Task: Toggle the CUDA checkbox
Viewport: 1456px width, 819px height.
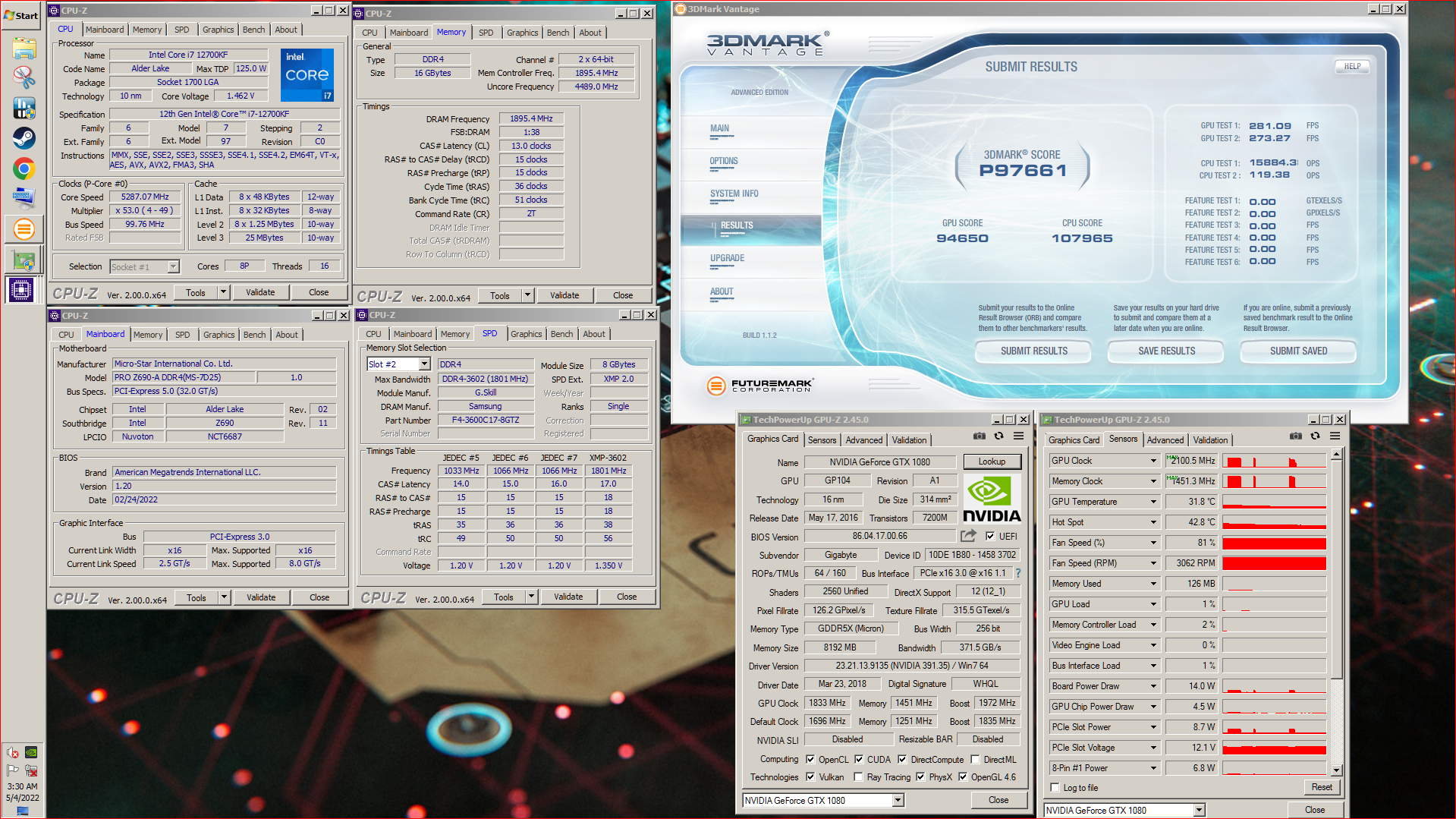Action: coord(859,759)
